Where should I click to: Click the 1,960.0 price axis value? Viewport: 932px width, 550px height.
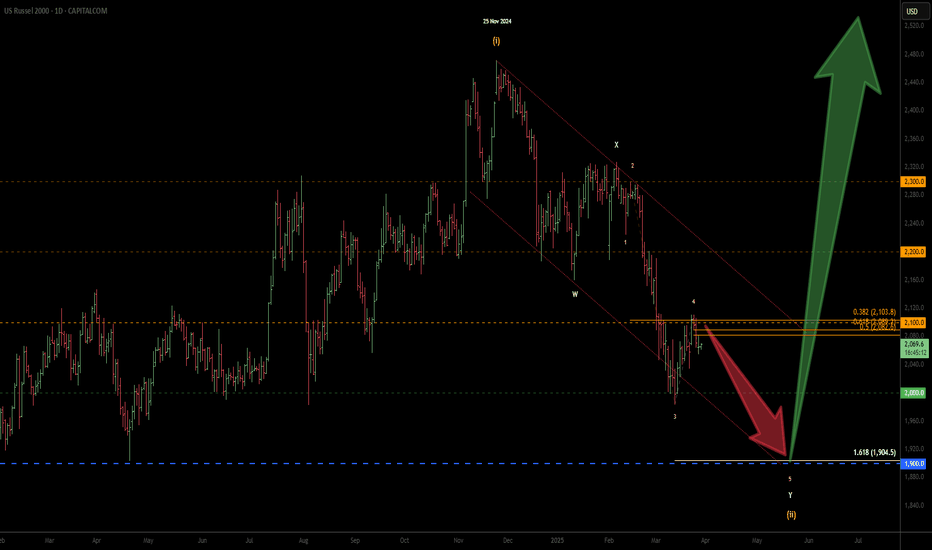914,420
